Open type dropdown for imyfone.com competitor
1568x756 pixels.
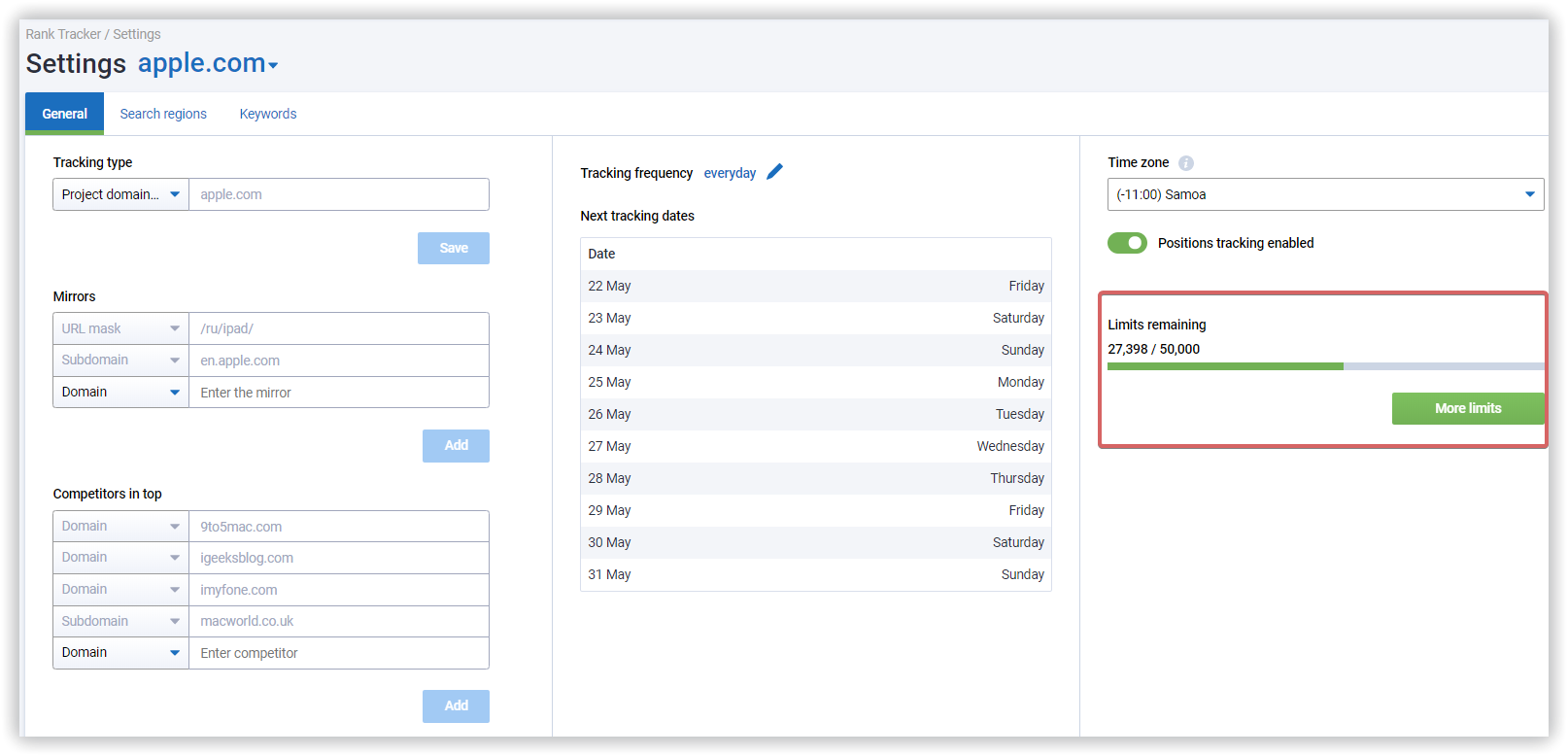(120, 590)
